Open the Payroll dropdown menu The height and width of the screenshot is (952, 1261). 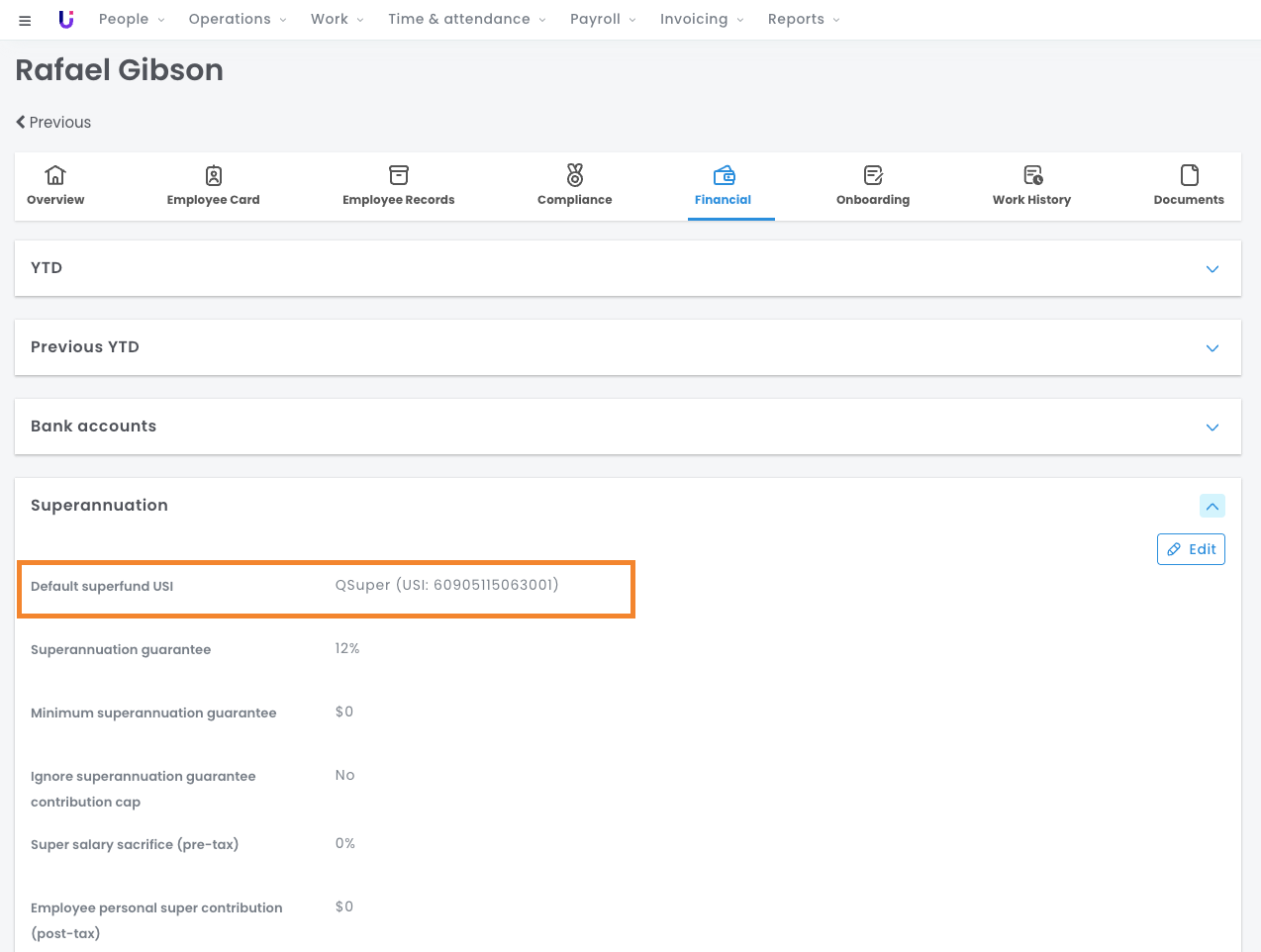pos(602,20)
